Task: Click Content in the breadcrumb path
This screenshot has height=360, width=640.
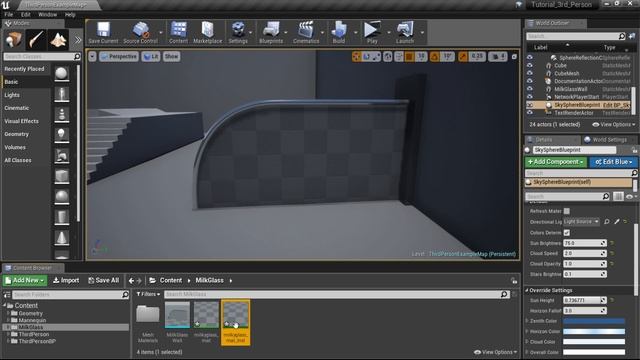Action: [171, 280]
